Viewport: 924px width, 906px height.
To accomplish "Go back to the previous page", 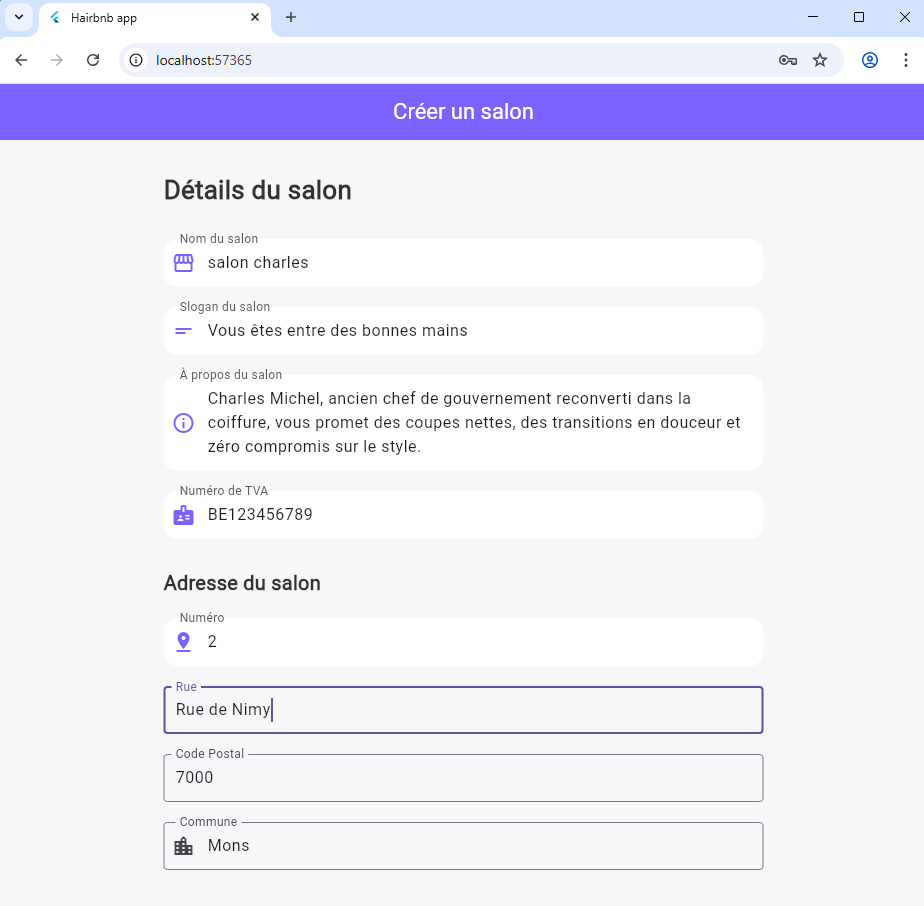I will pyautogui.click(x=21, y=60).
